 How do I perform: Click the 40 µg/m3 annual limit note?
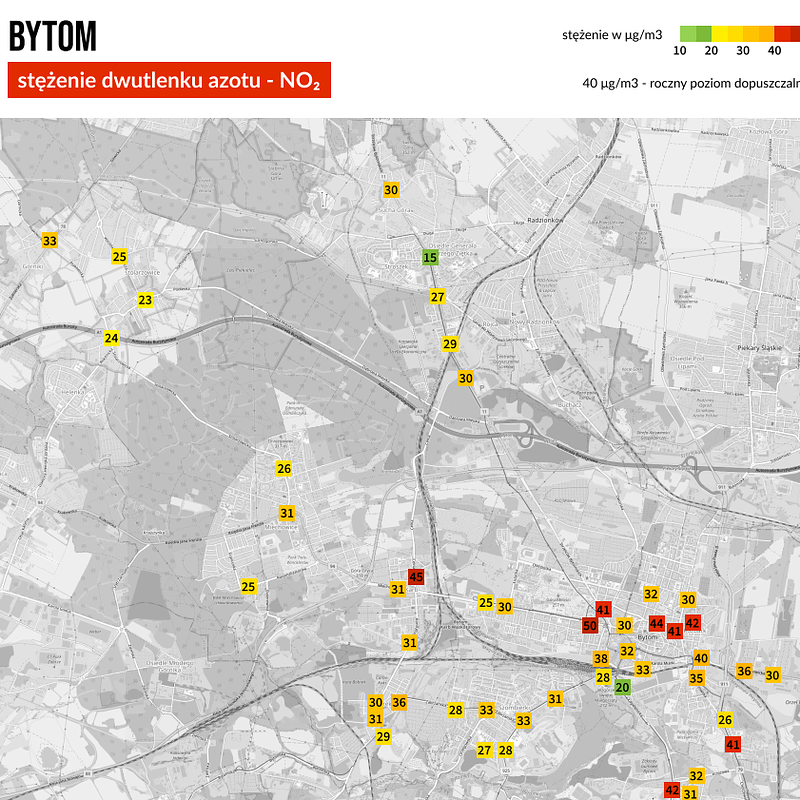(x=690, y=81)
